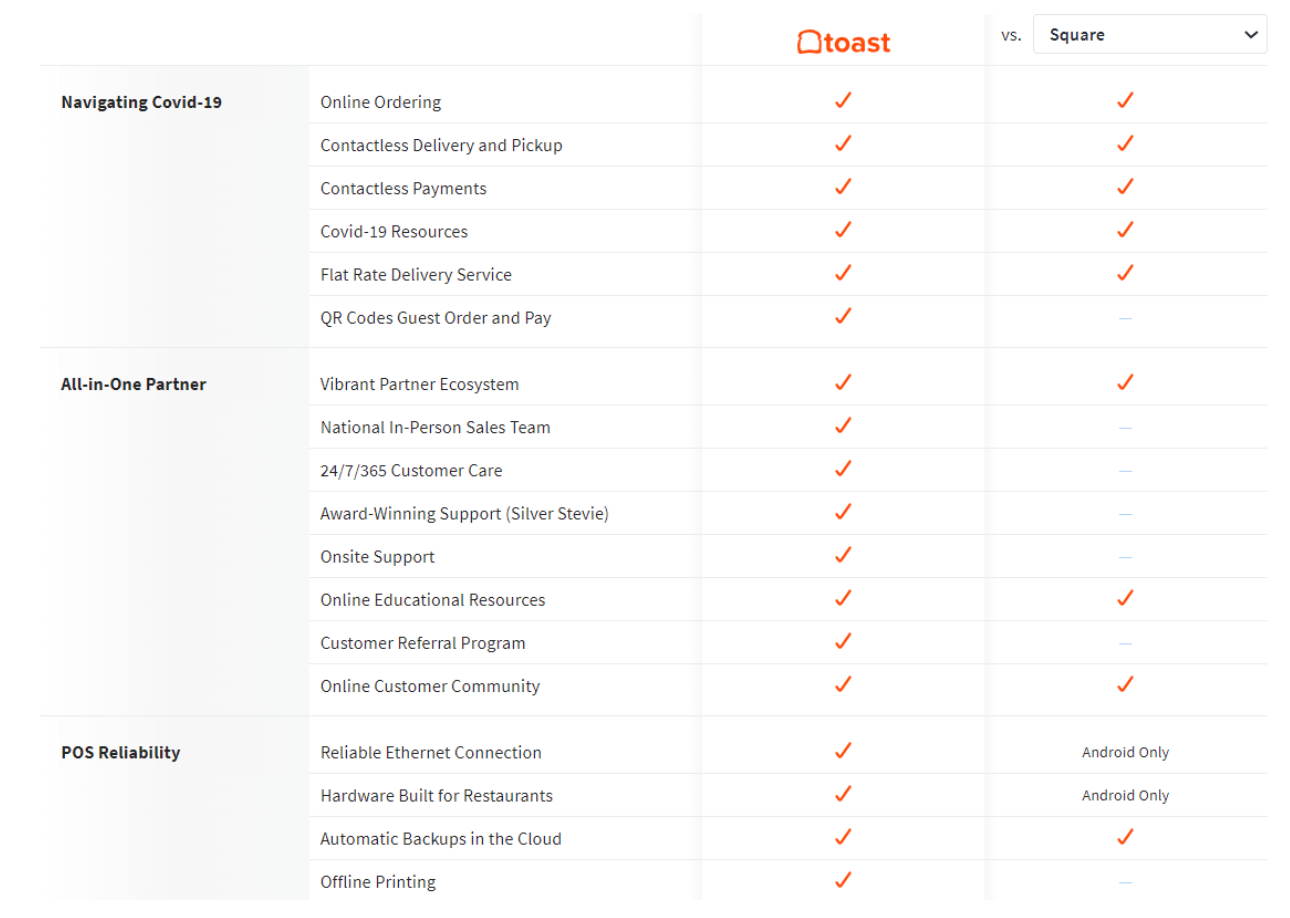Click the Reliable Ethernet Connection label
Viewport: 1290px width, 918px height.
point(431,752)
